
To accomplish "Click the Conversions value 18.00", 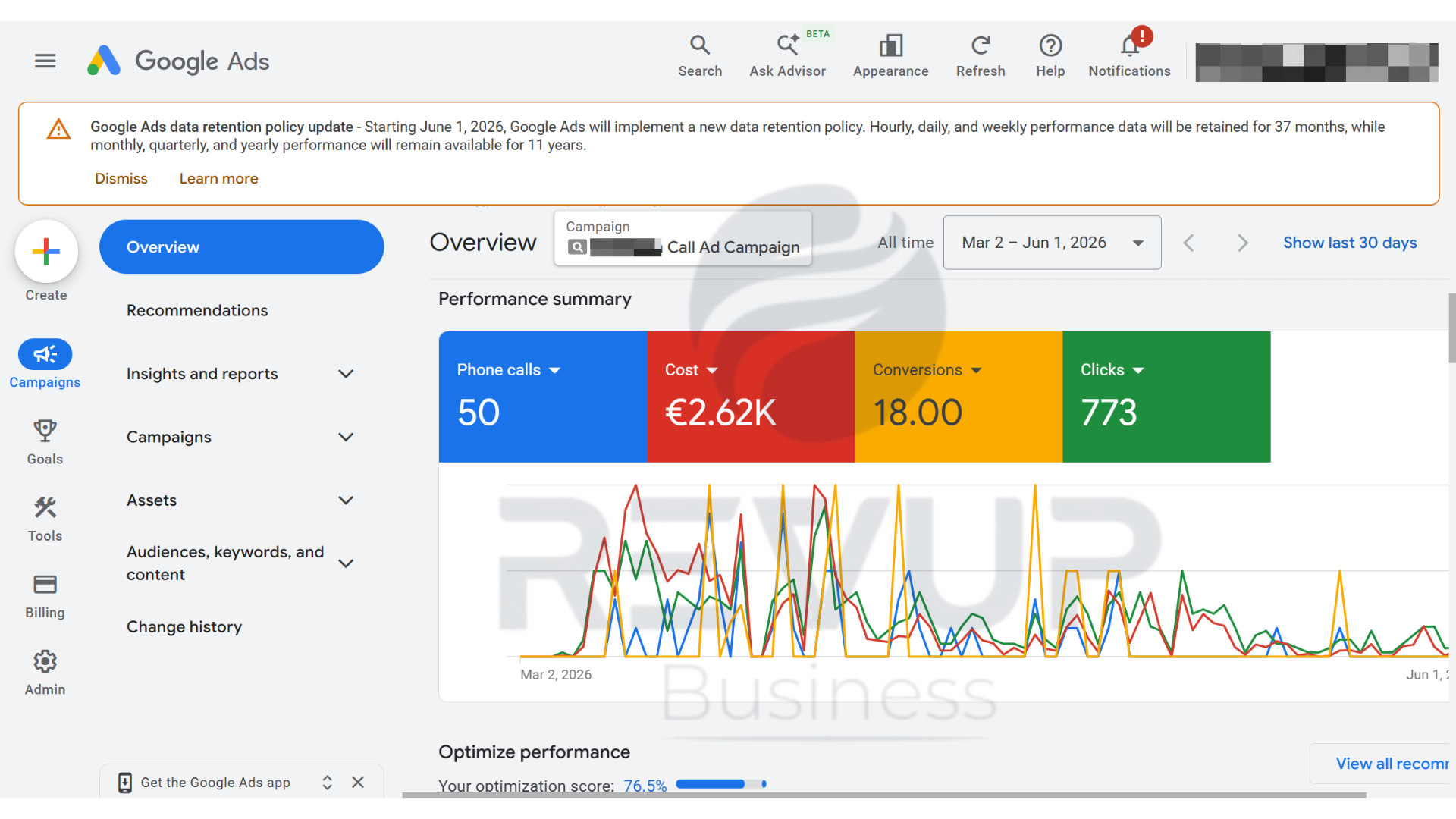I will click(918, 413).
